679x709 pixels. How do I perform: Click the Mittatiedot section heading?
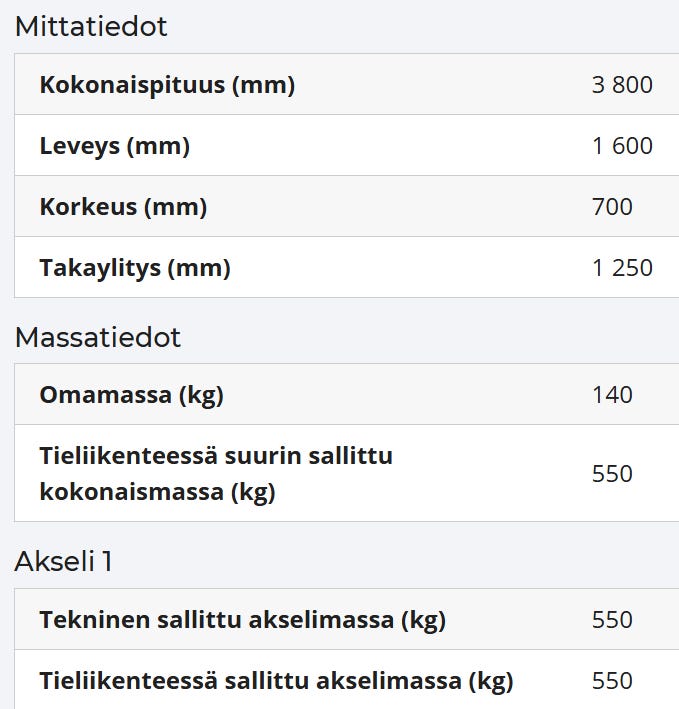[91, 26]
